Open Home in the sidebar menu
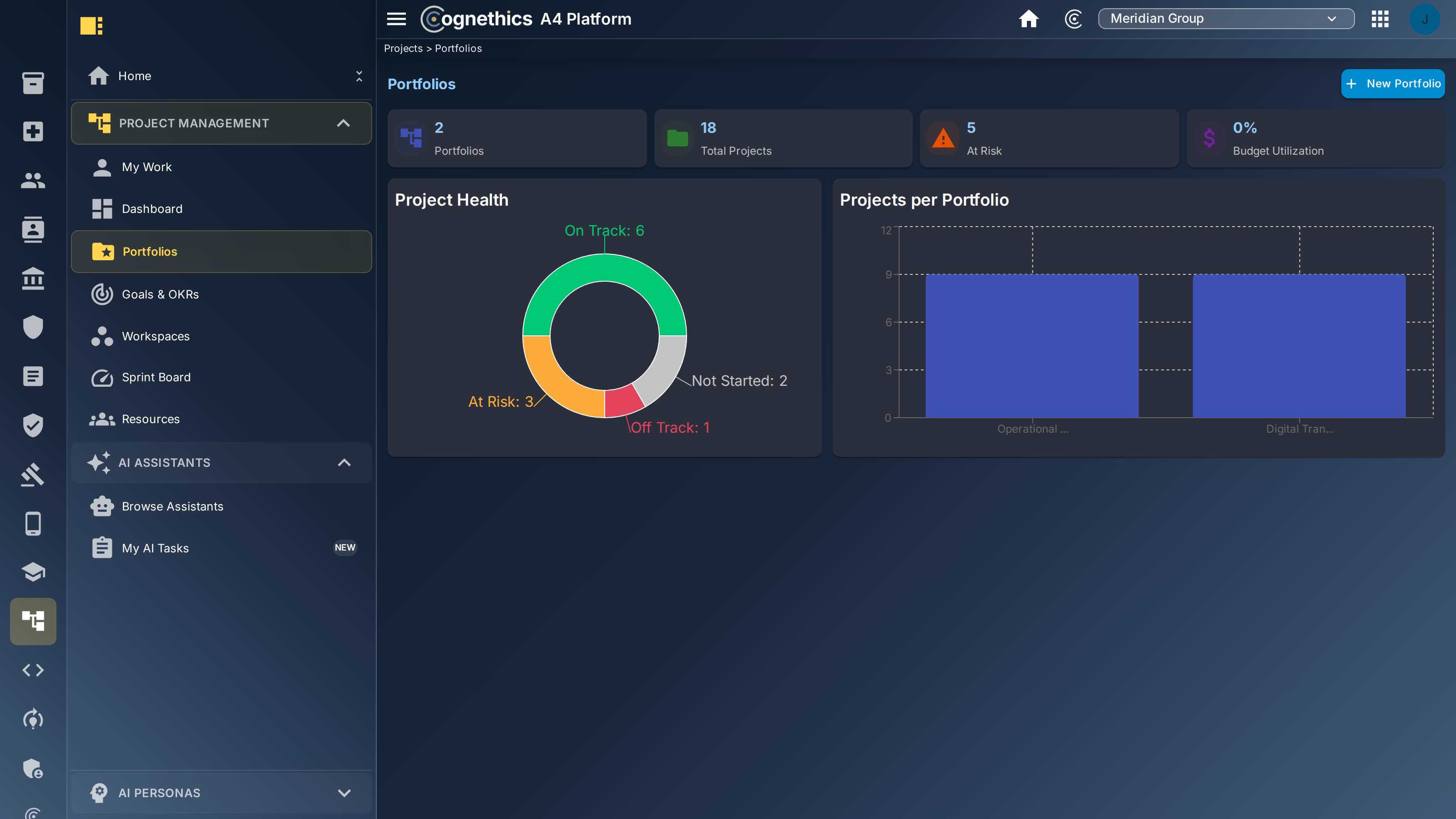Screen dimensions: 1456x819 (135, 76)
